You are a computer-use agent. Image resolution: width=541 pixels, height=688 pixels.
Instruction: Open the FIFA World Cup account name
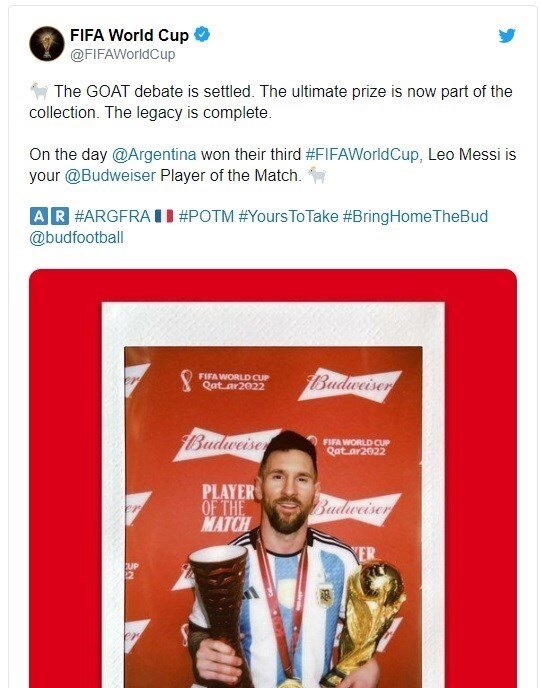point(129,35)
